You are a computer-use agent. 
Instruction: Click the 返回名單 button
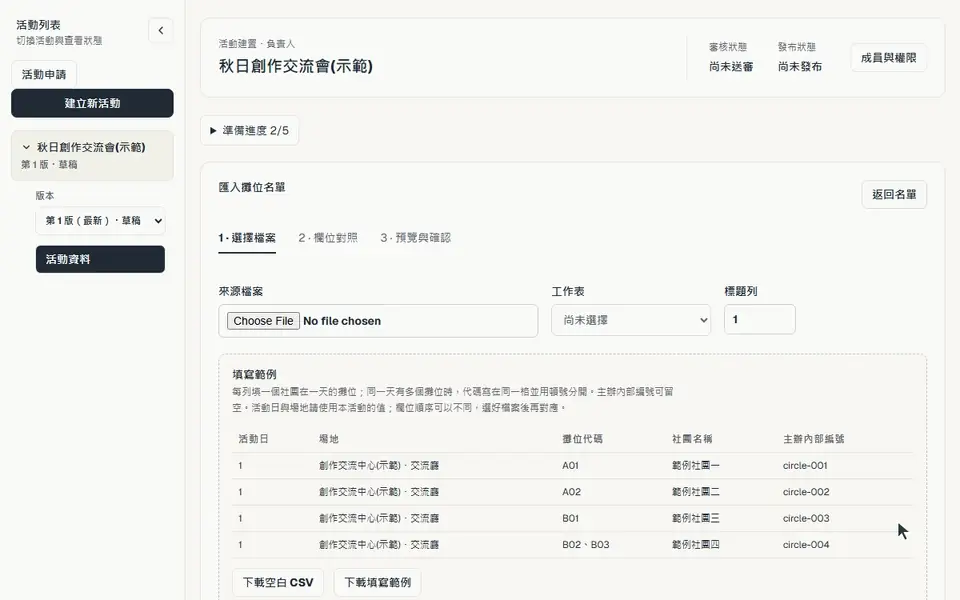(894, 194)
